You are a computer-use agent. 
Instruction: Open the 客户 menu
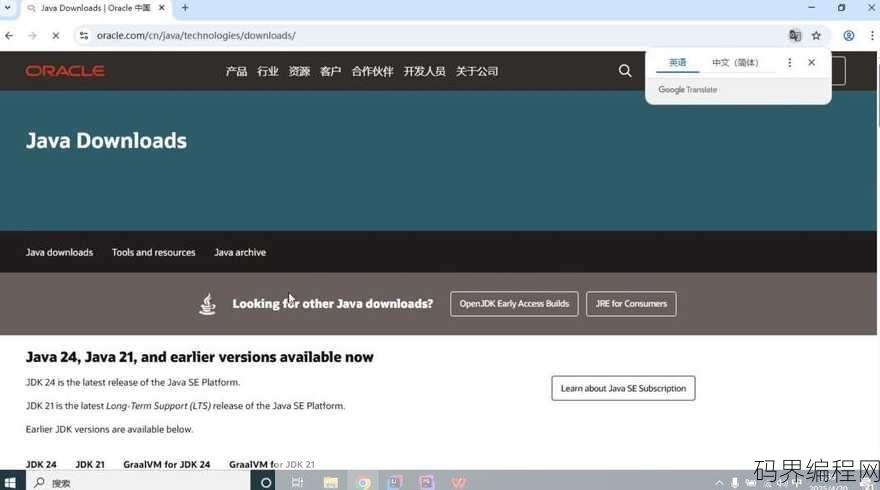[x=331, y=71]
